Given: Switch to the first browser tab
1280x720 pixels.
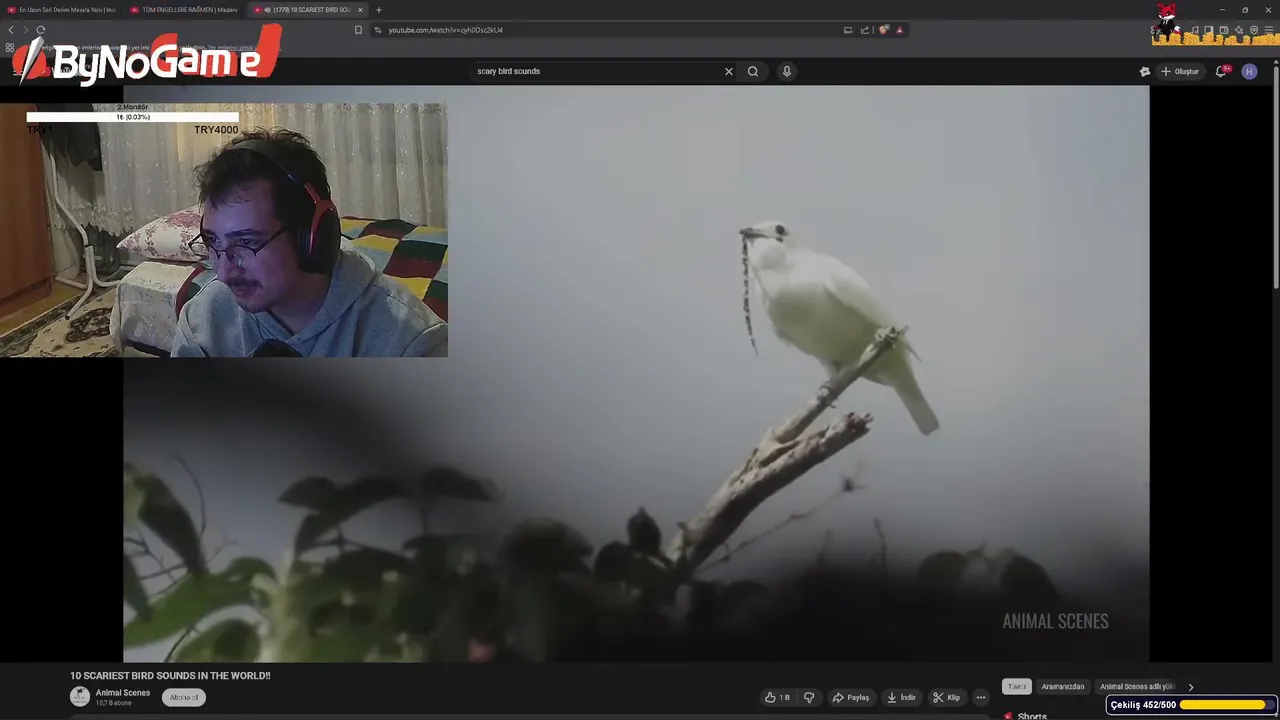Looking at the screenshot, I should tap(64, 10).
